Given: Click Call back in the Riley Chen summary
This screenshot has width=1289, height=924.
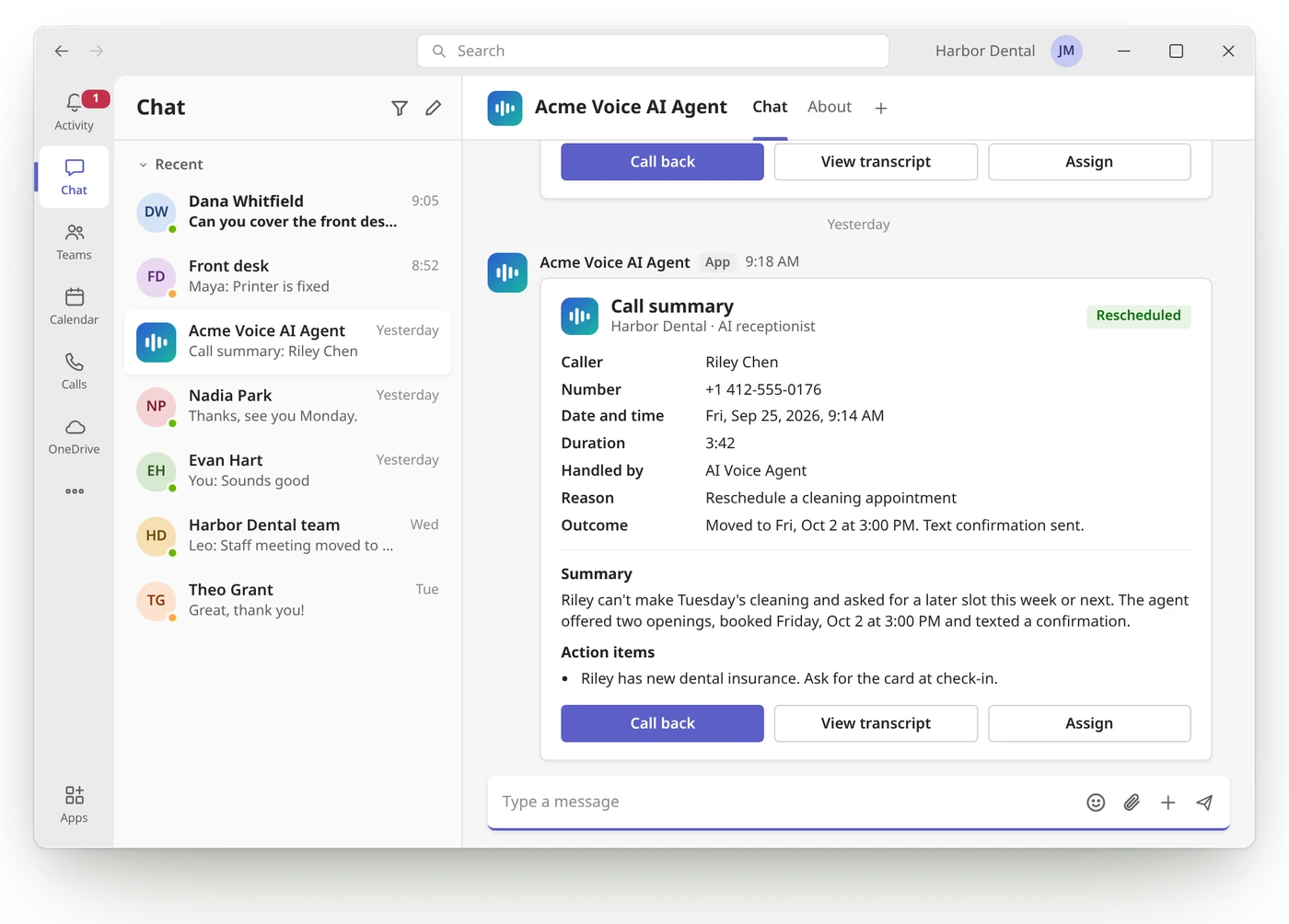Looking at the screenshot, I should coord(662,723).
